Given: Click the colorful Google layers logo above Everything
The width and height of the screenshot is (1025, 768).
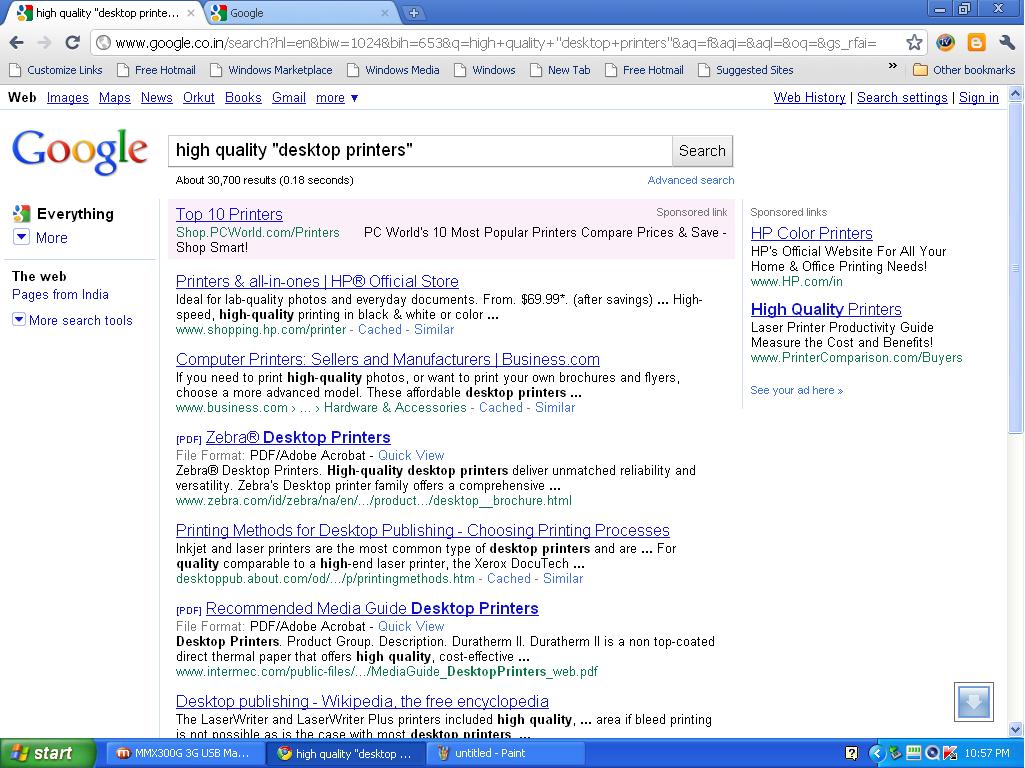Looking at the screenshot, I should [x=22, y=213].
